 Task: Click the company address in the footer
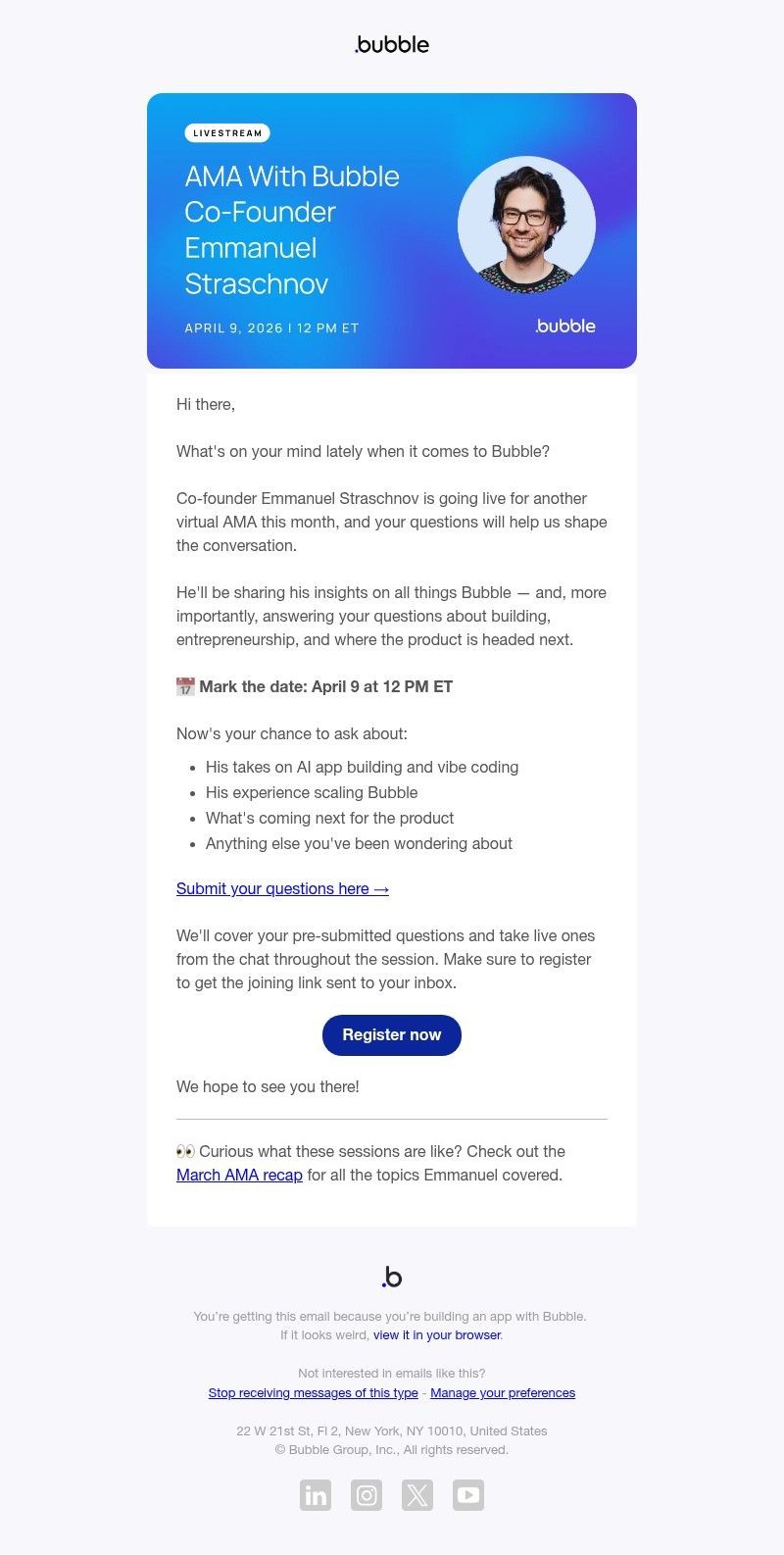(x=391, y=1430)
